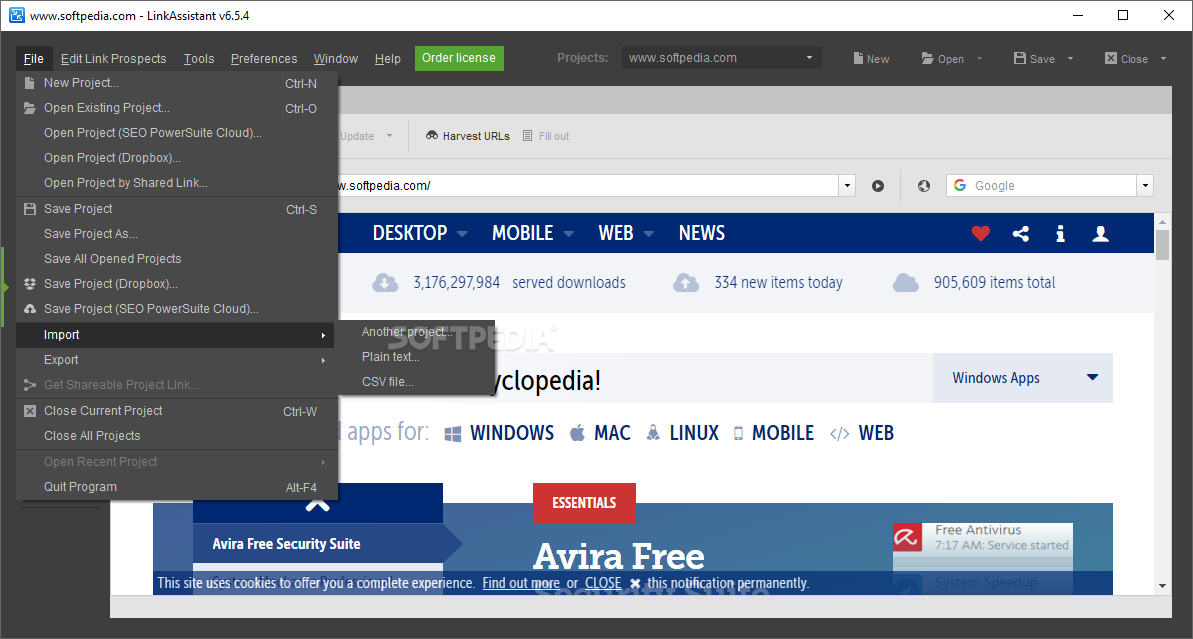This screenshot has width=1193, height=639.
Task: Select Save Project As... menu entry
Action: 177,234
